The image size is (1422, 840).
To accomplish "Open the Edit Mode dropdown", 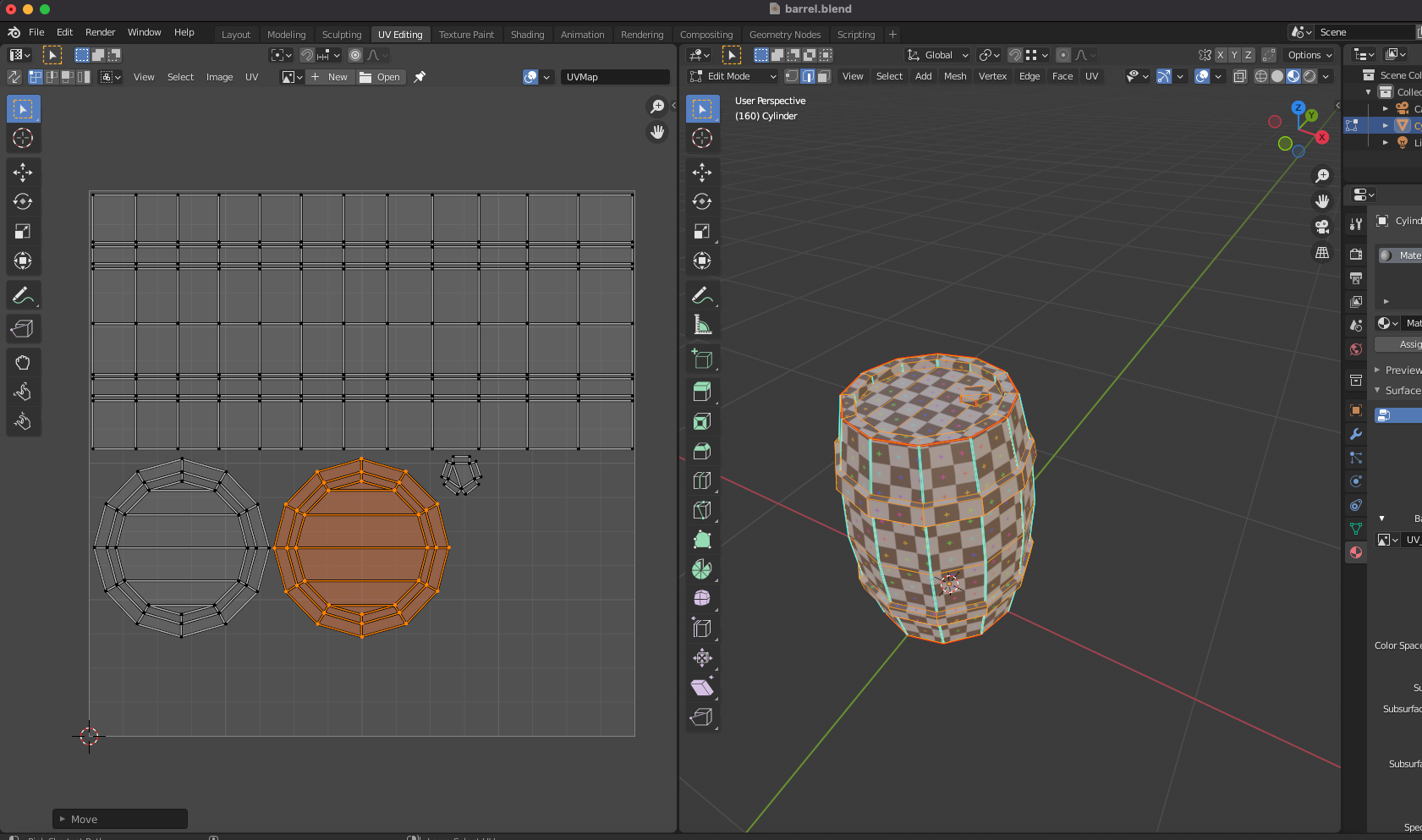I will click(x=733, y=76).
